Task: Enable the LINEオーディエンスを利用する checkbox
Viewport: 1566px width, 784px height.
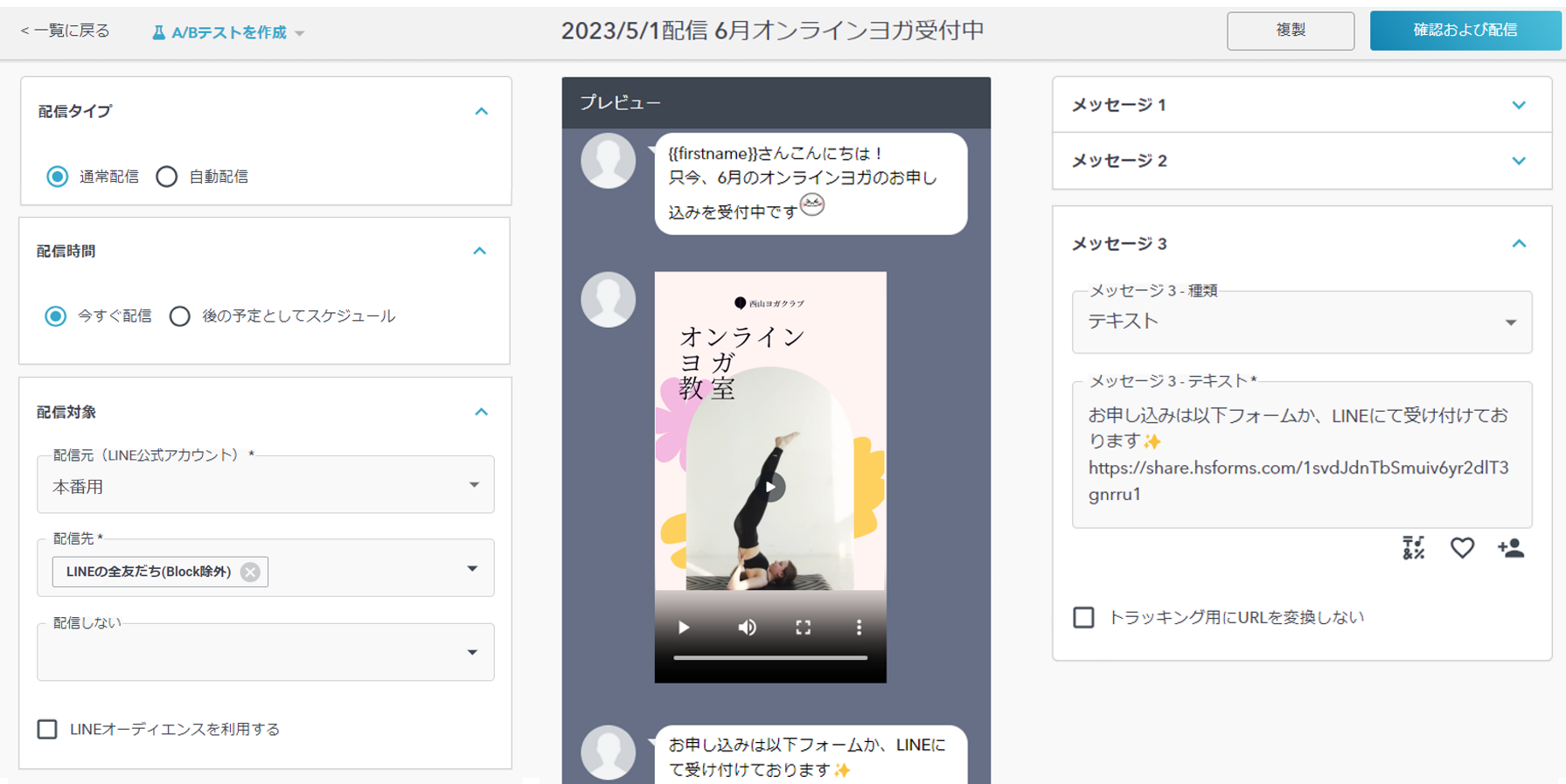Action: (x=47, y=729)
